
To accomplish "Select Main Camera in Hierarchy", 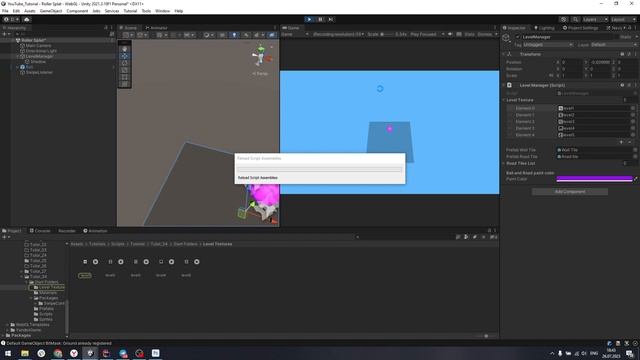I will click(x=38, y=45).
